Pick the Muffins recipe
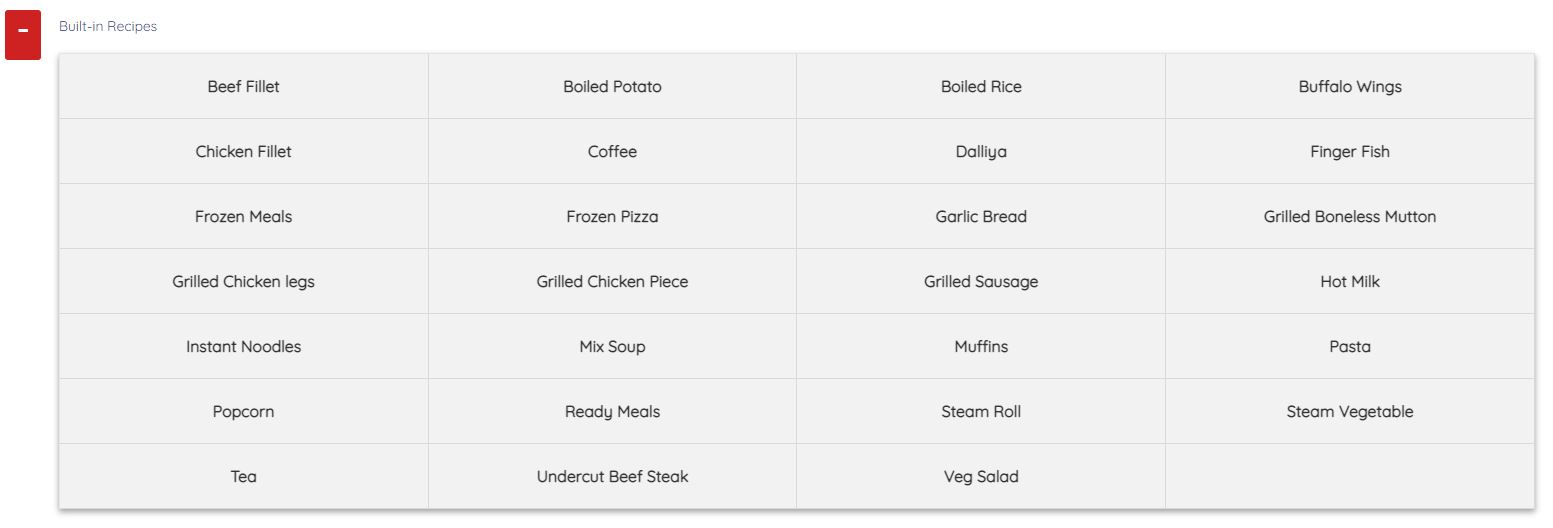 (x=981, y=347)
